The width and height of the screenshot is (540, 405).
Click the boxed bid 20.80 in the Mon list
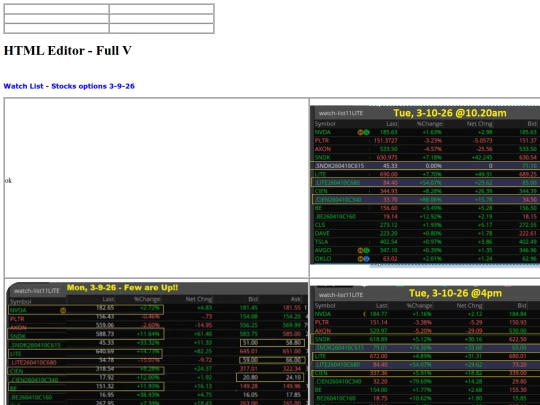(250, 377)
